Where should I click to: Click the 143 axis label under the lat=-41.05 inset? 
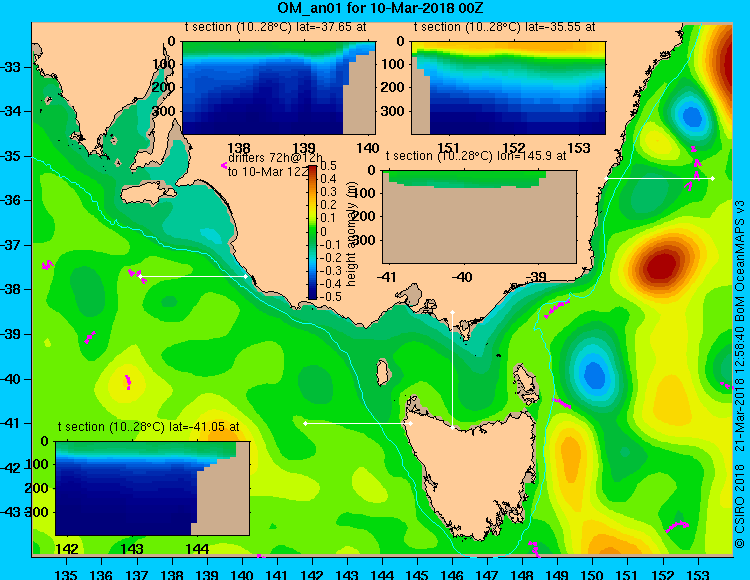pyautogui.click(x=132, y=549)
